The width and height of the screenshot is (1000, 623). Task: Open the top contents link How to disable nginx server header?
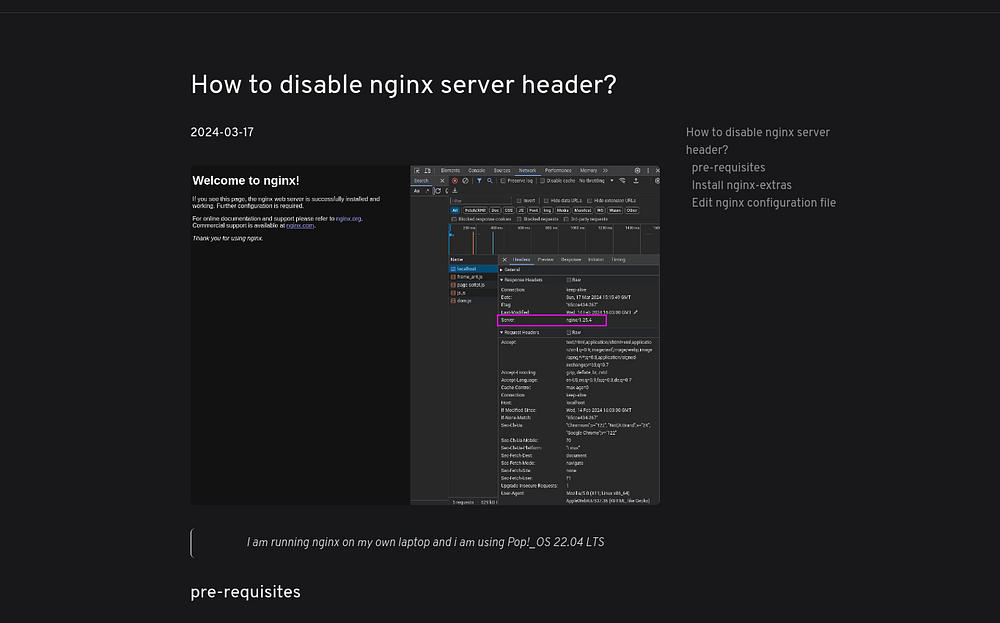[758, 141]
